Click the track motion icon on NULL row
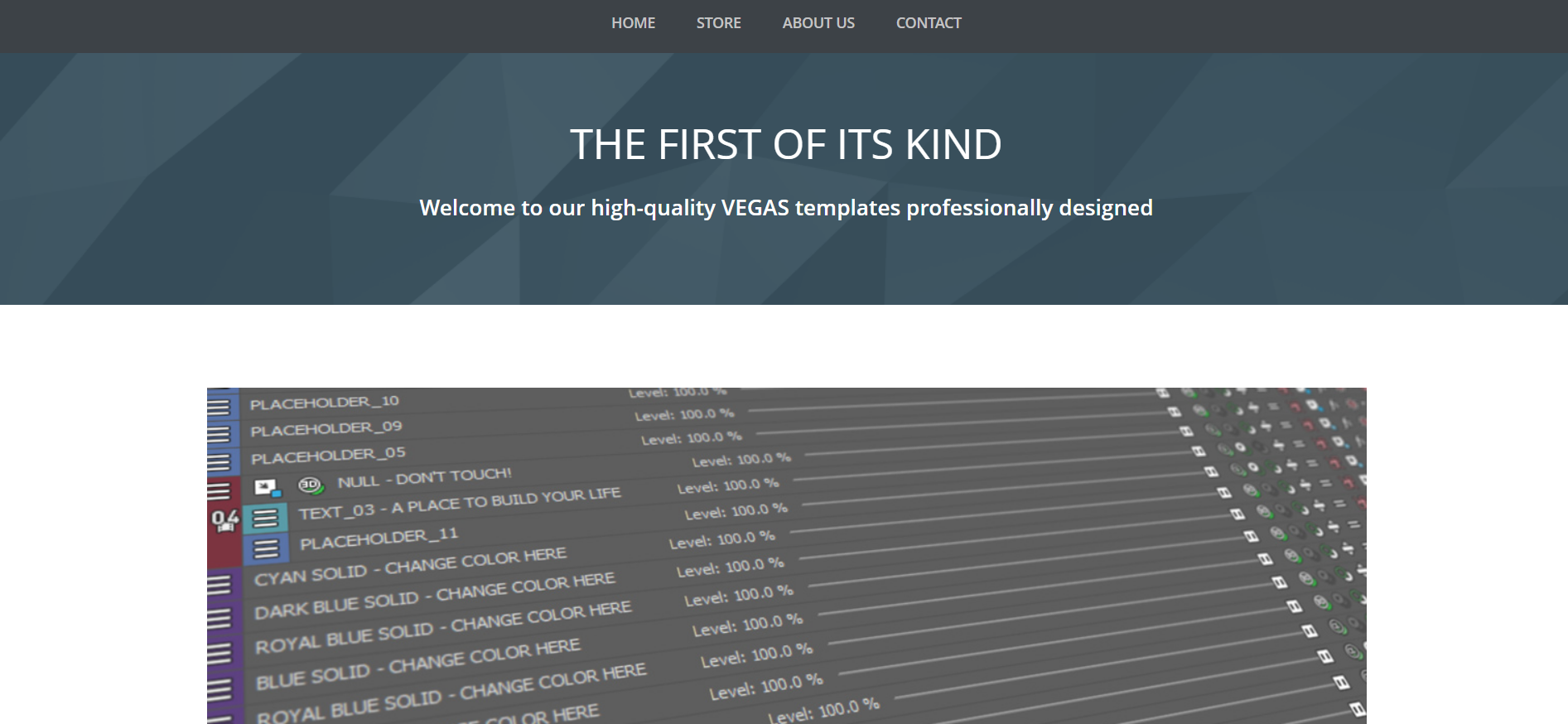Image resolution: width=1568 pixels, height=724 pixels. pos(267,488)
